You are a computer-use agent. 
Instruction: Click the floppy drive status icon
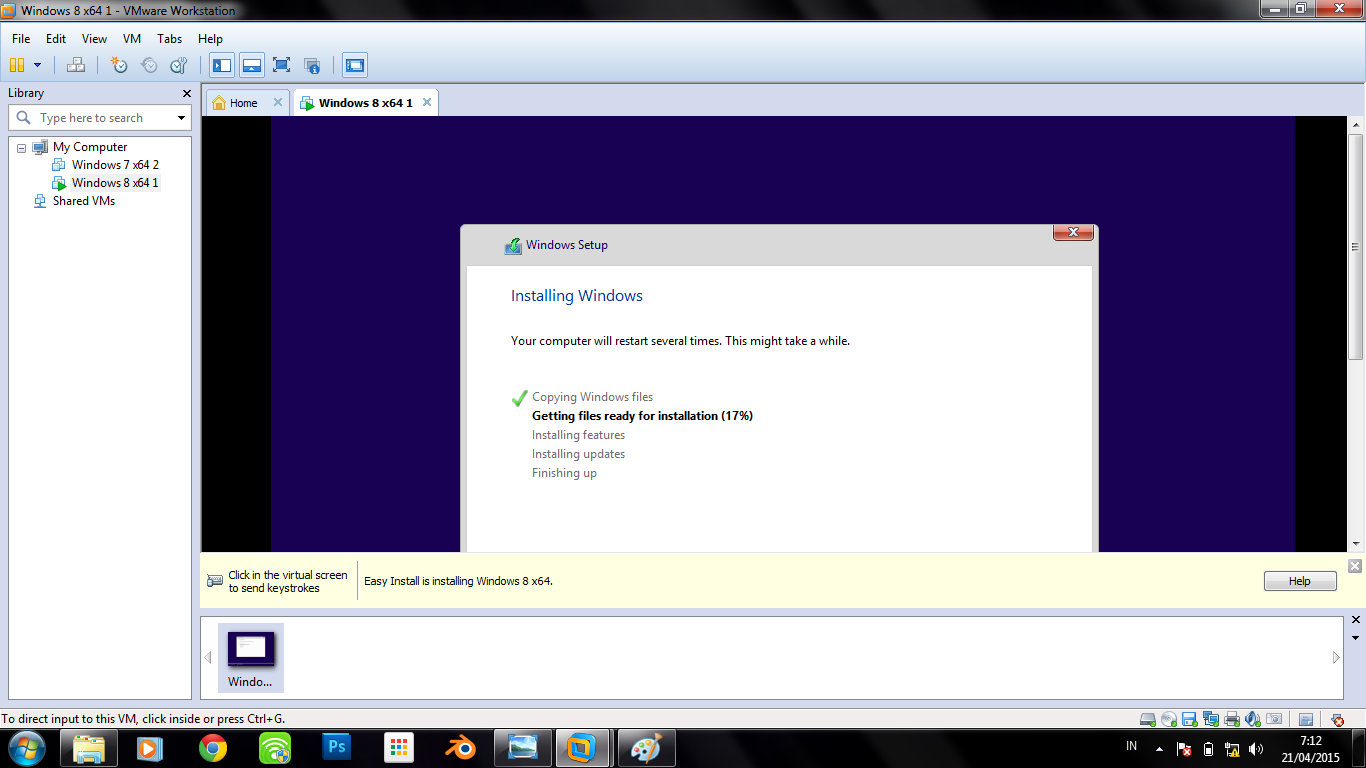(1190, 719)
